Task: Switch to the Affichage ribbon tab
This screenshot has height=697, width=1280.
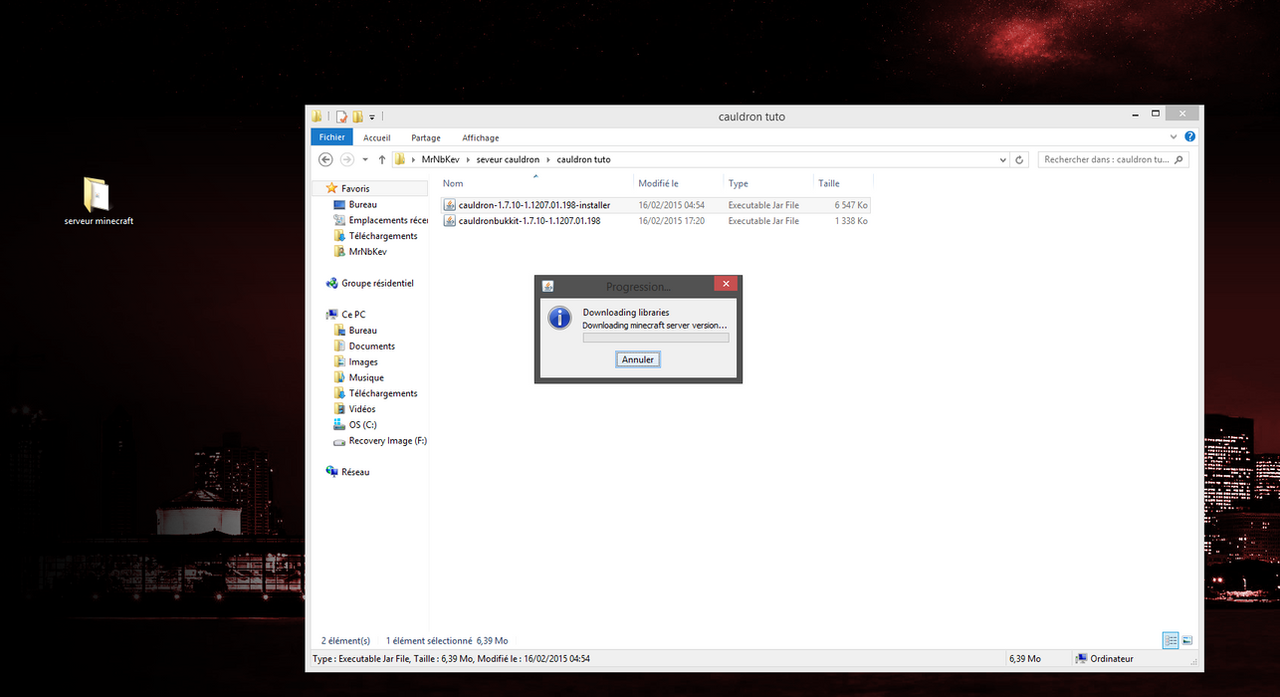Action: (480, 138)
